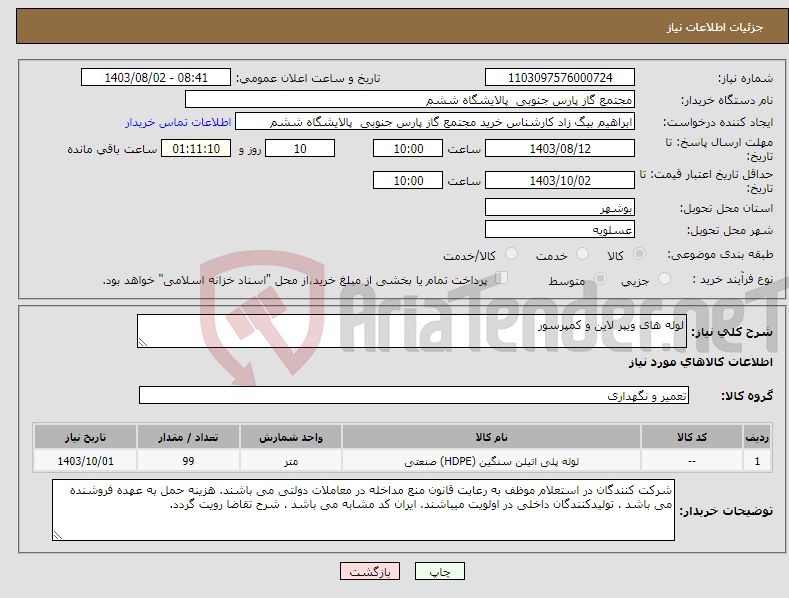Click the need date cell 1403/10/01
This screenshot has height=598, width=789.
86,461
